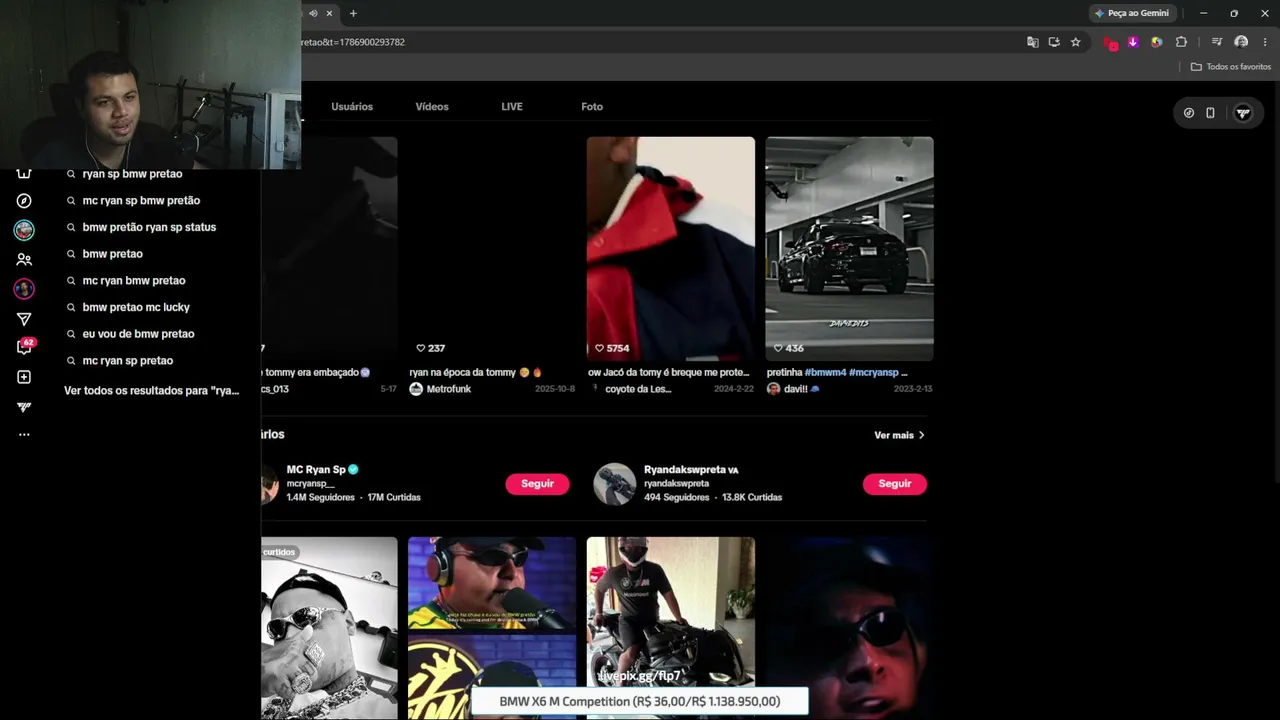Expand the Ver mais users link

tap(899, 435)
